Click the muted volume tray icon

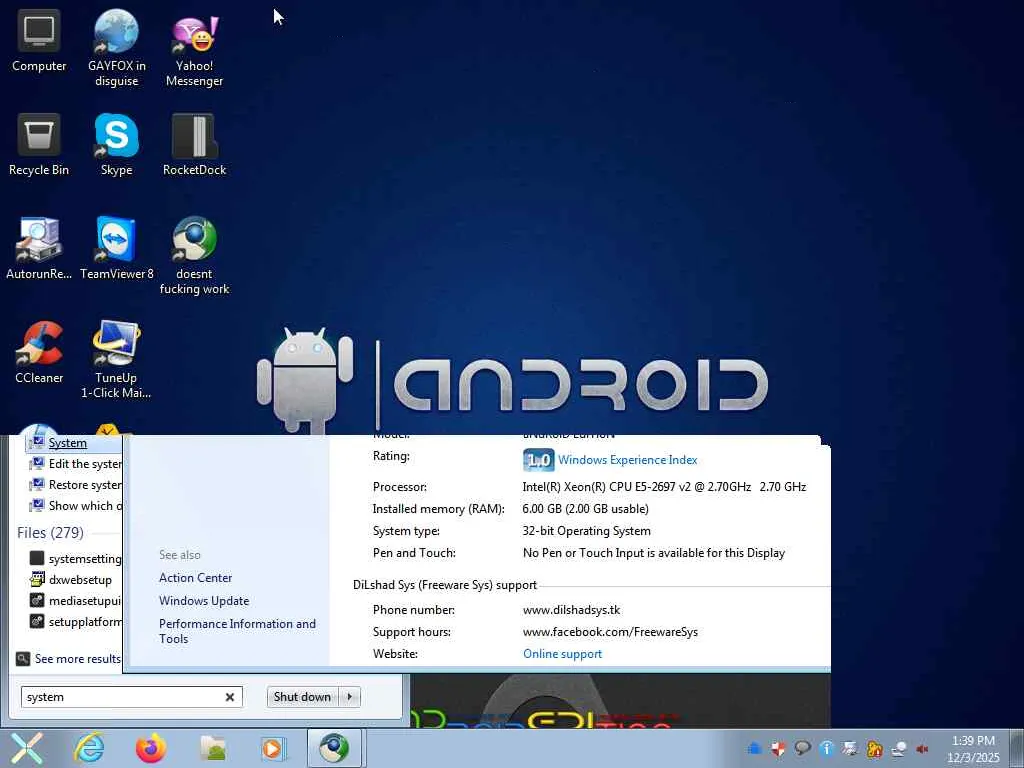(923, 749)
